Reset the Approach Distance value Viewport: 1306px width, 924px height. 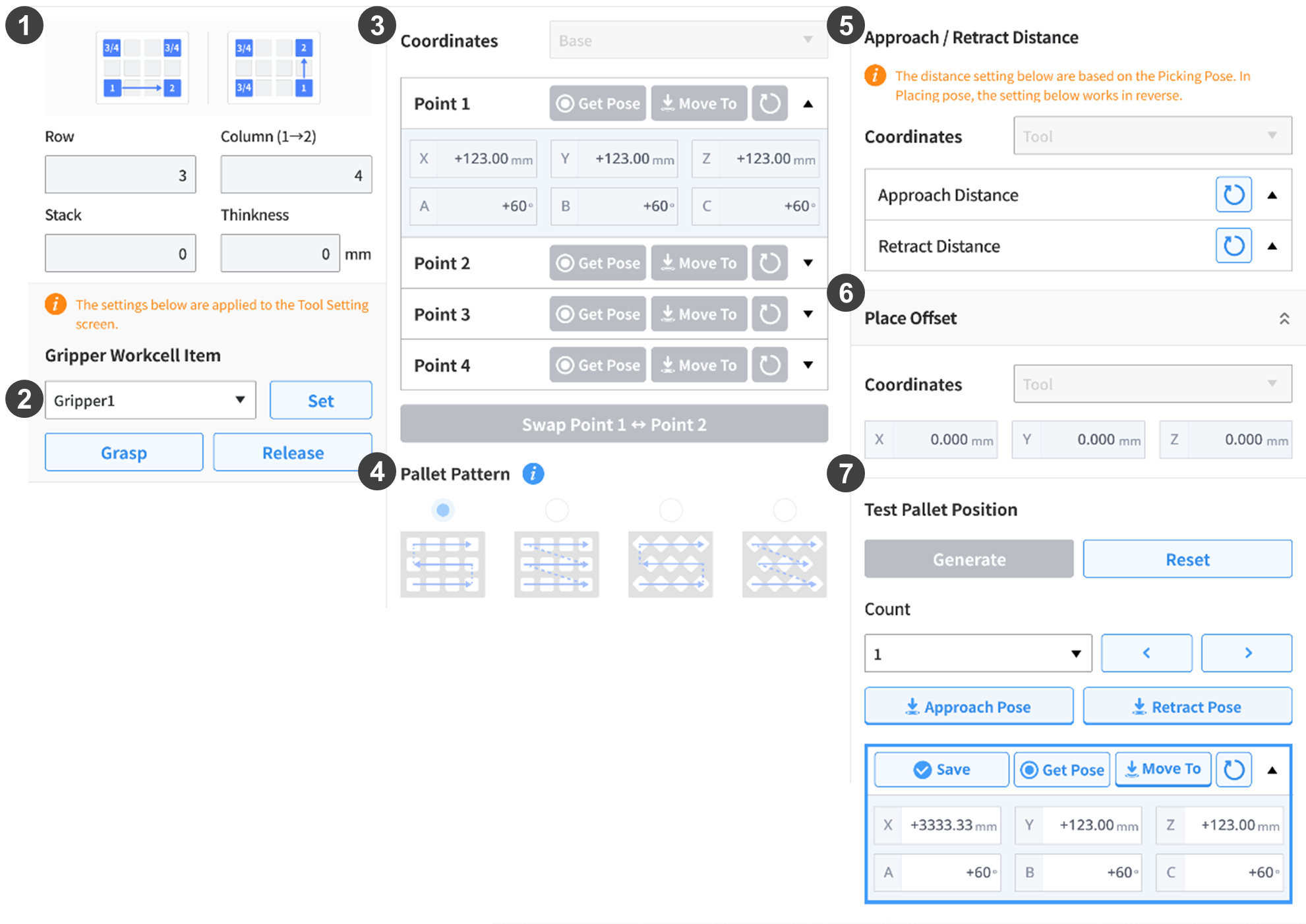pyautogui.click(x=1233, y=195)
